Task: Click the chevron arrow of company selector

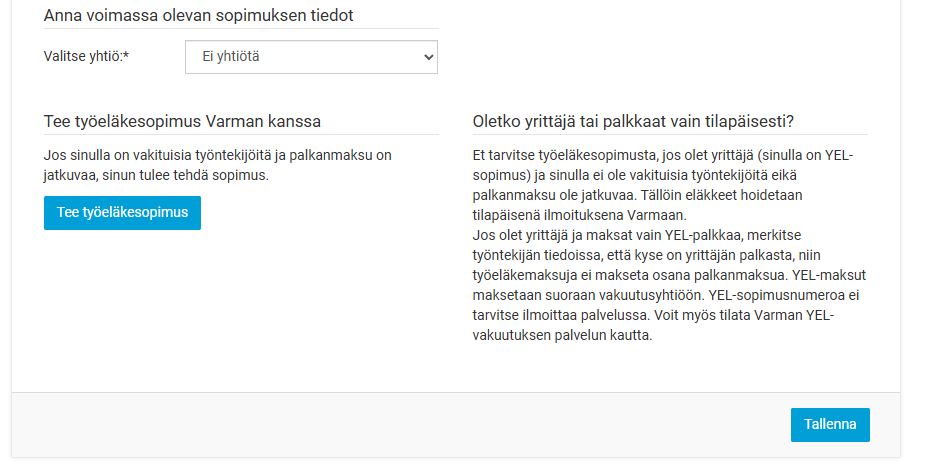Action: click(x=428, y=58)
